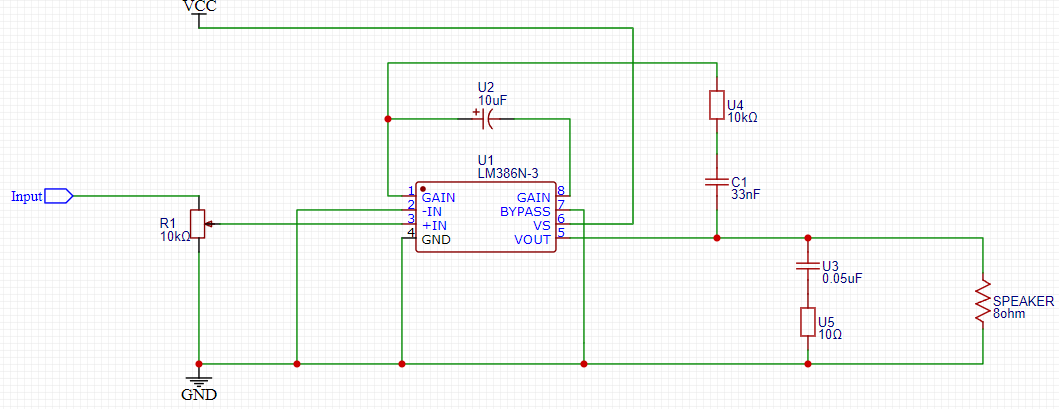Click the 'Input' label text

[x=27, y=196]
